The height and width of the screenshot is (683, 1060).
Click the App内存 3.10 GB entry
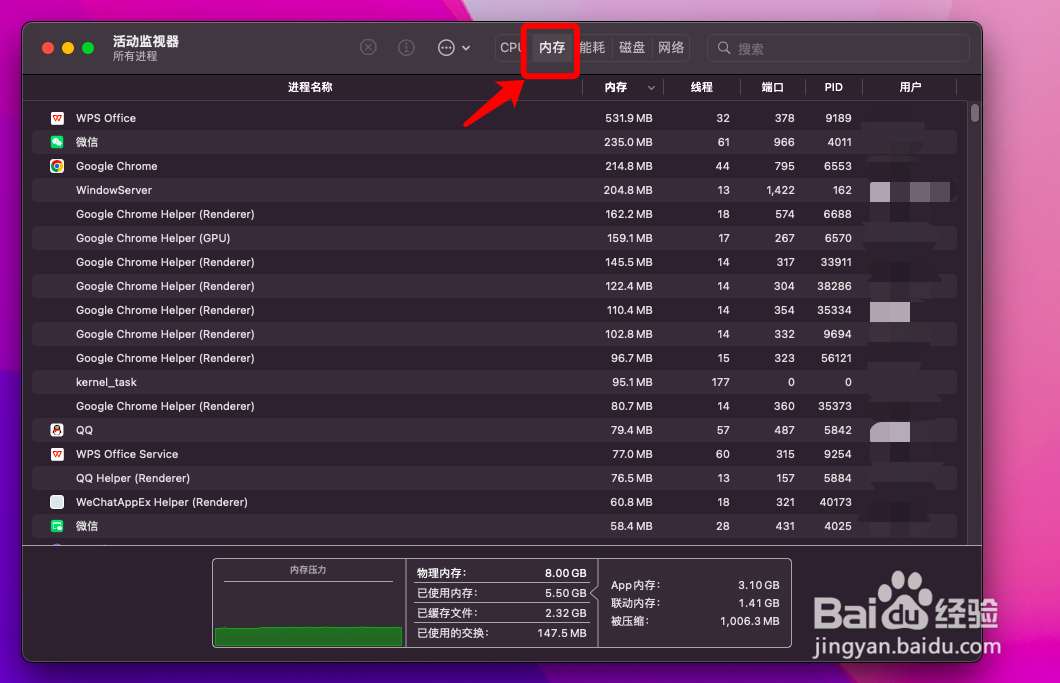pos(695,585)
